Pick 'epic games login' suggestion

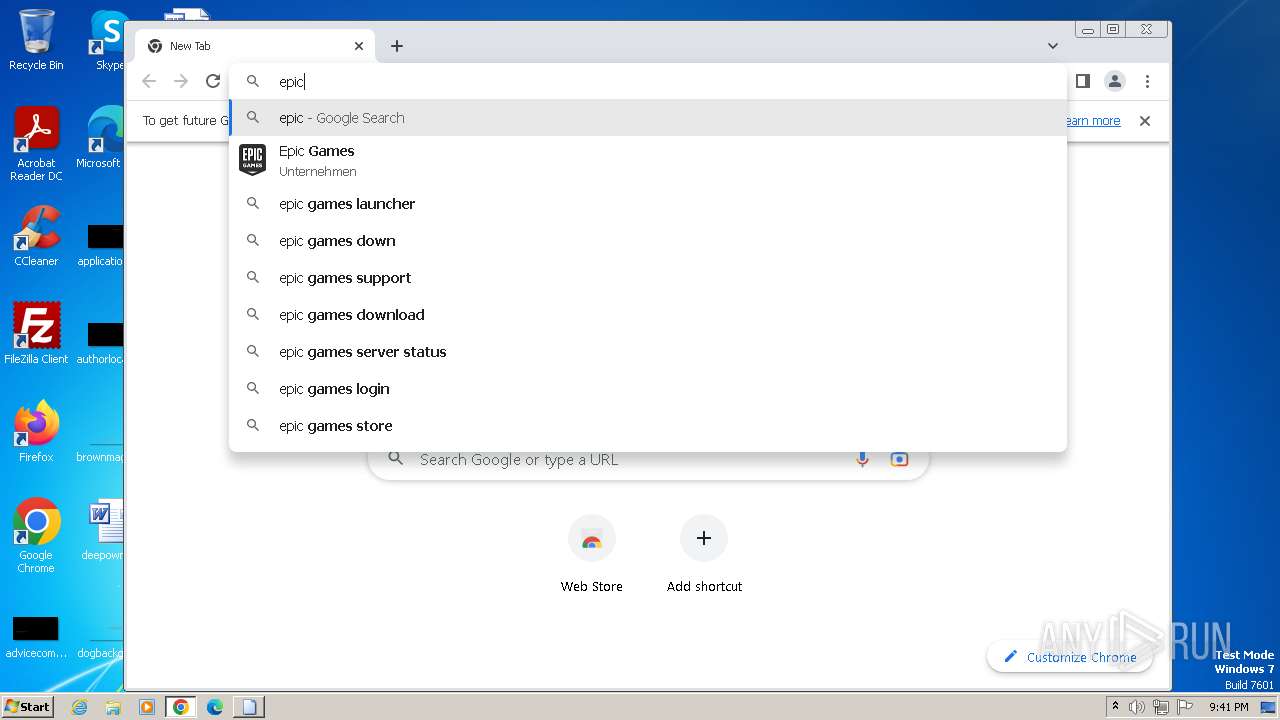point(648,389)
